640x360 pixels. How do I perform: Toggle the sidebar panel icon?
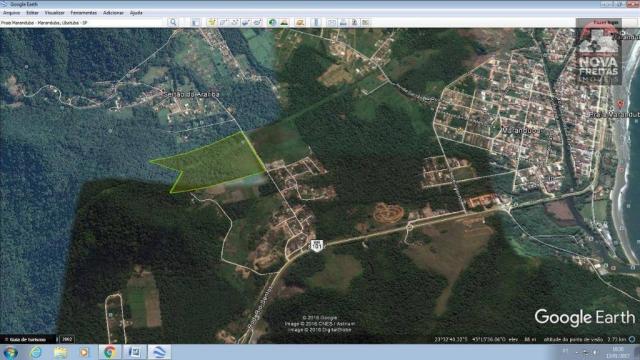click(x=196, y=22)
